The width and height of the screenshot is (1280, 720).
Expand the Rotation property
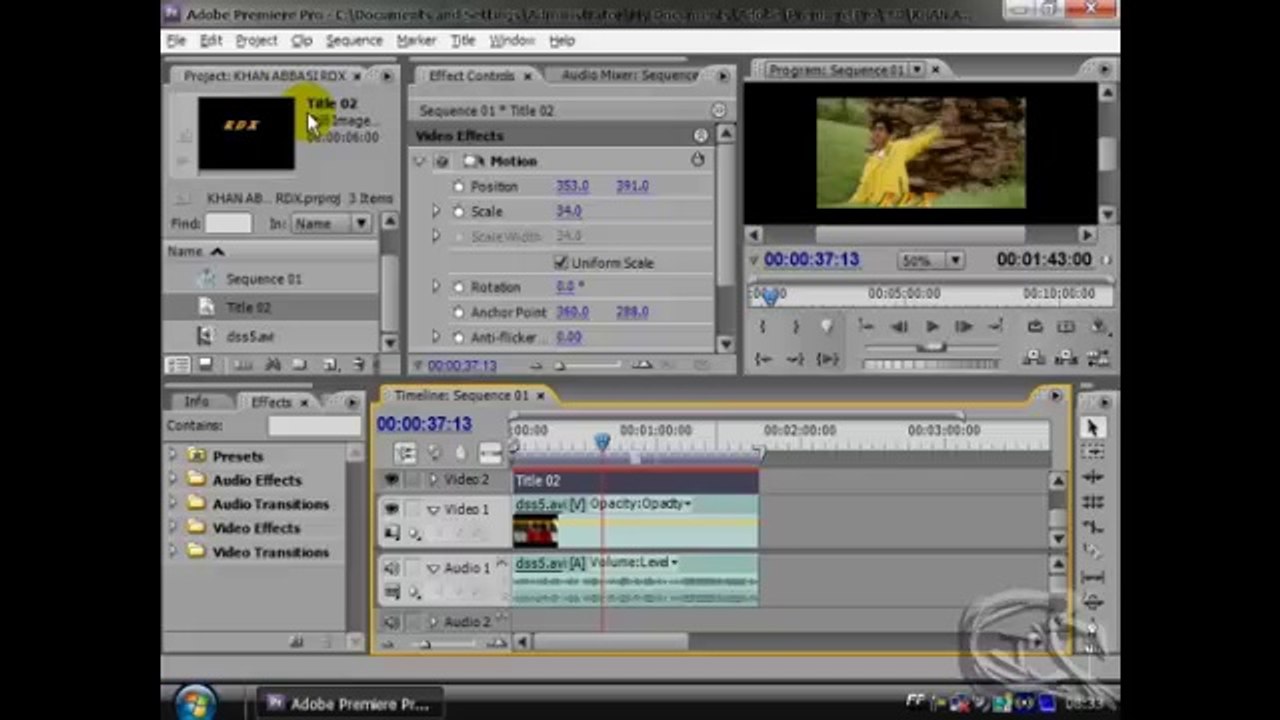(436, 287)
